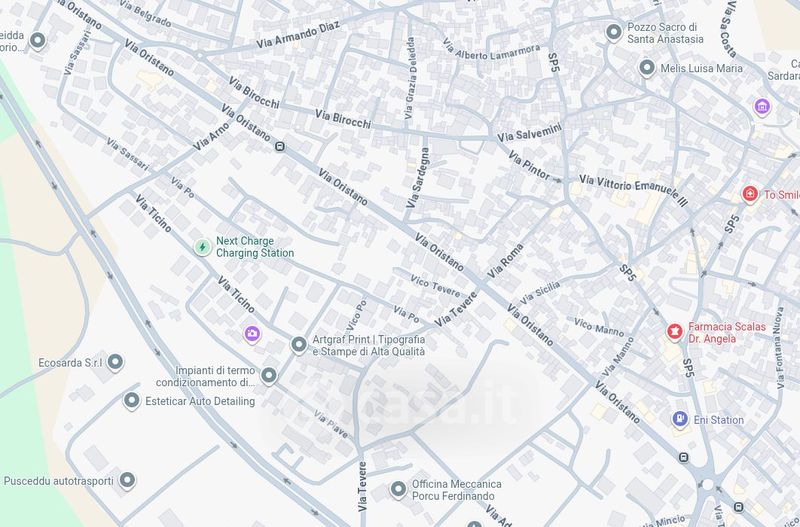Screen dimensions: 800x527
Task: Click the Via Vittorio Emanuele III label
Action: [x=634, y=190]
